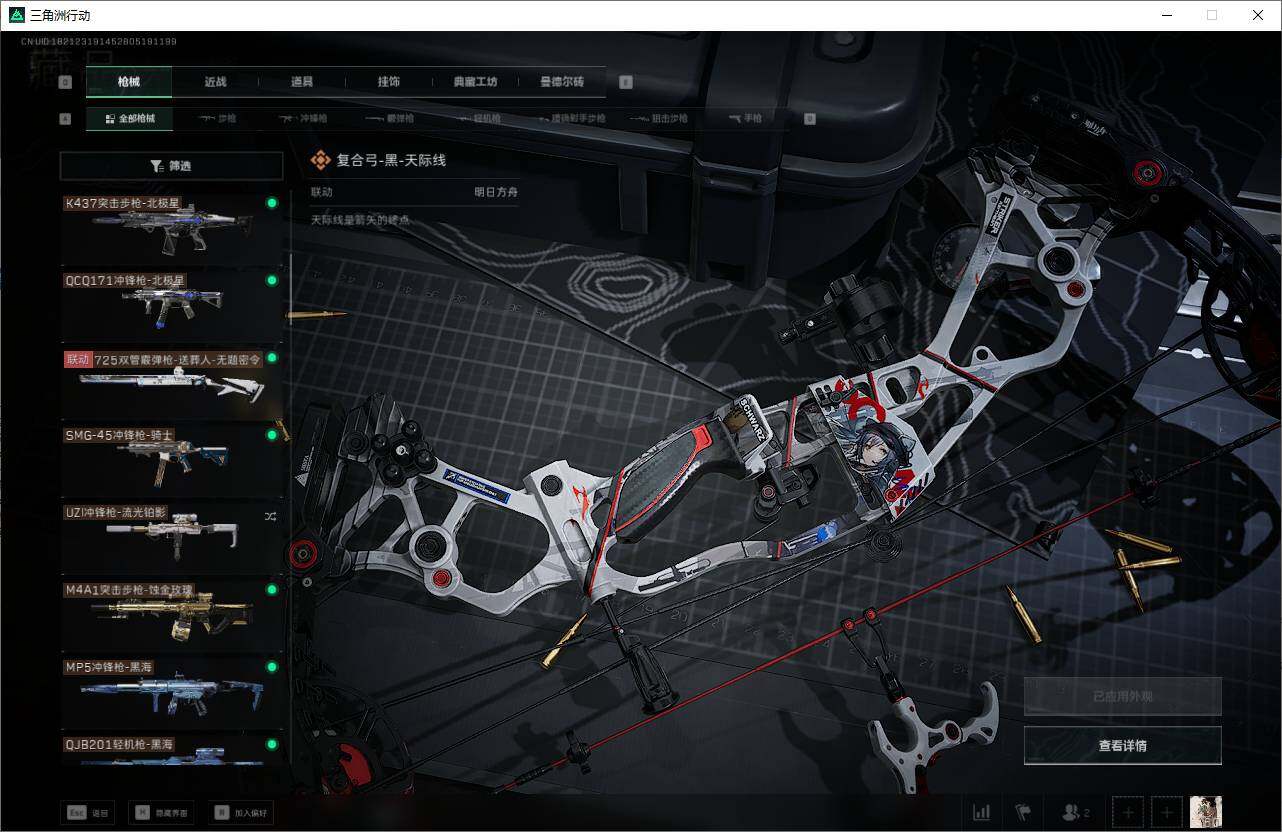Open the bar chart statistics icon
Image resolution: width=1282 pixels, height=832 pixels.
(982, 812)
